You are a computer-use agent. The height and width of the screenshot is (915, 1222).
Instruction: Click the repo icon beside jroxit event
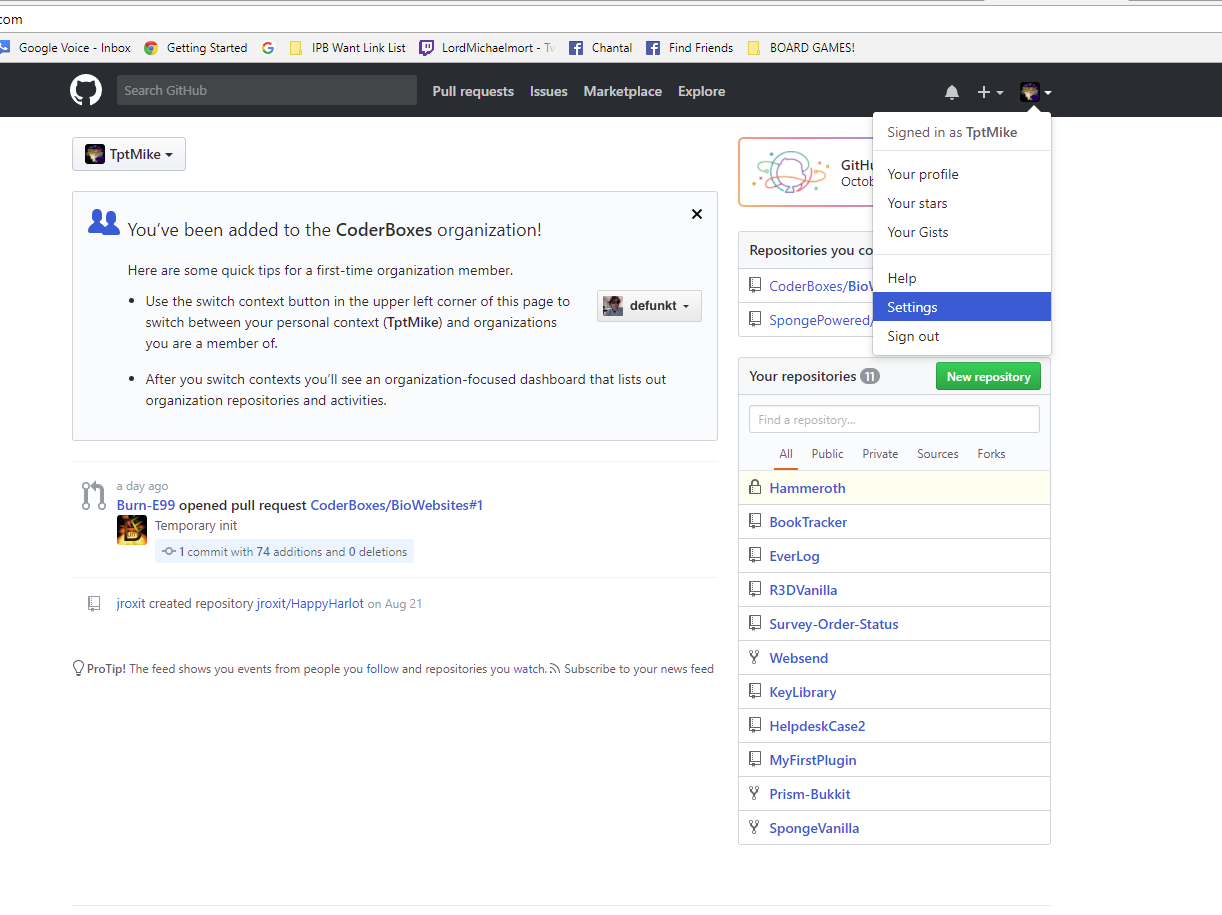click(94, 604)
